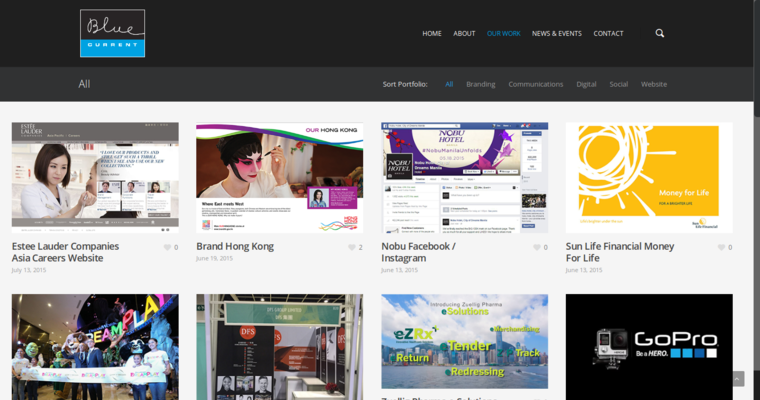Select Our Work in navigation

[x=504, y=33]
